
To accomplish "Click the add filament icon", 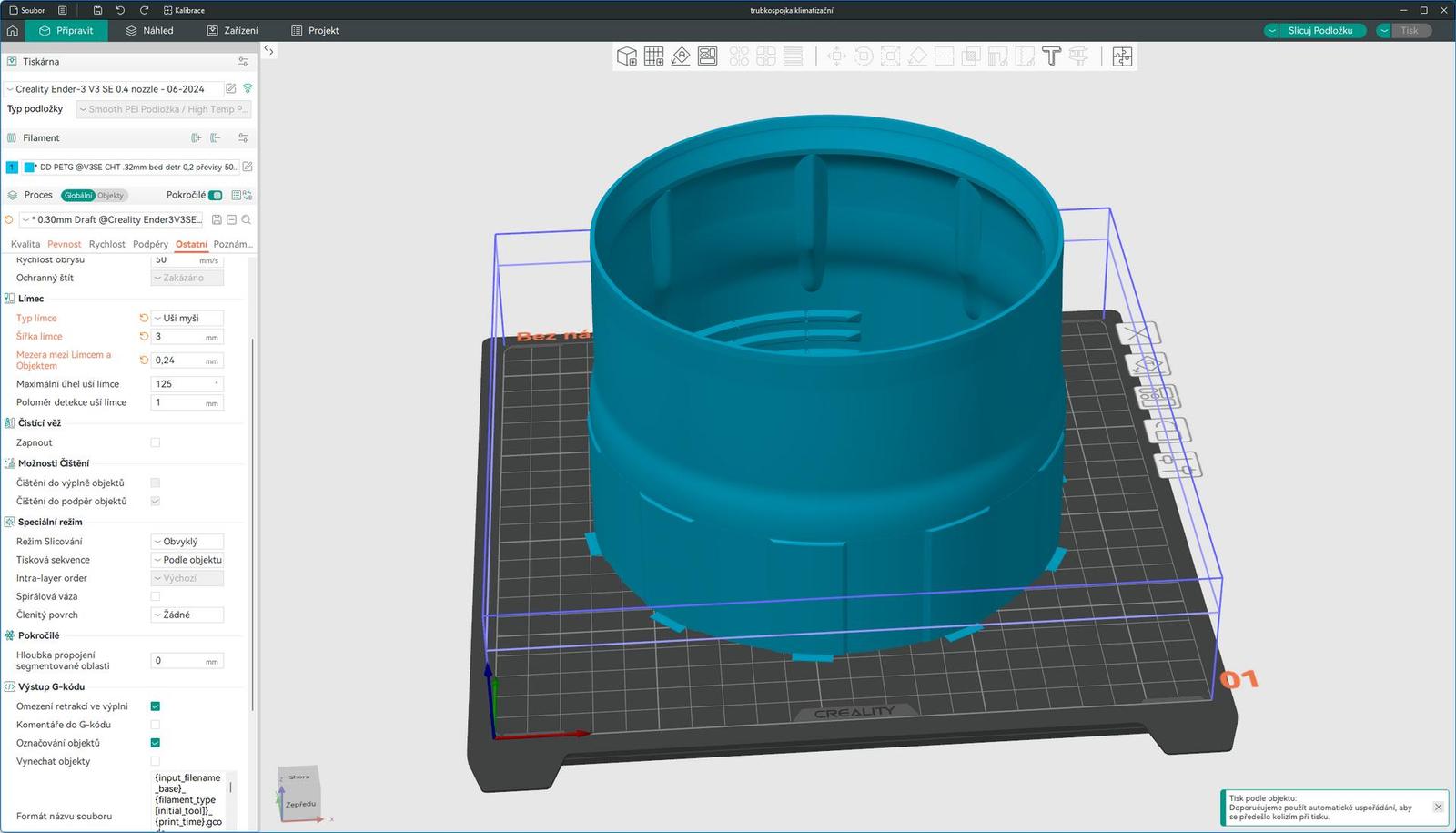I will pyautogui.click(x=196, y=138).
